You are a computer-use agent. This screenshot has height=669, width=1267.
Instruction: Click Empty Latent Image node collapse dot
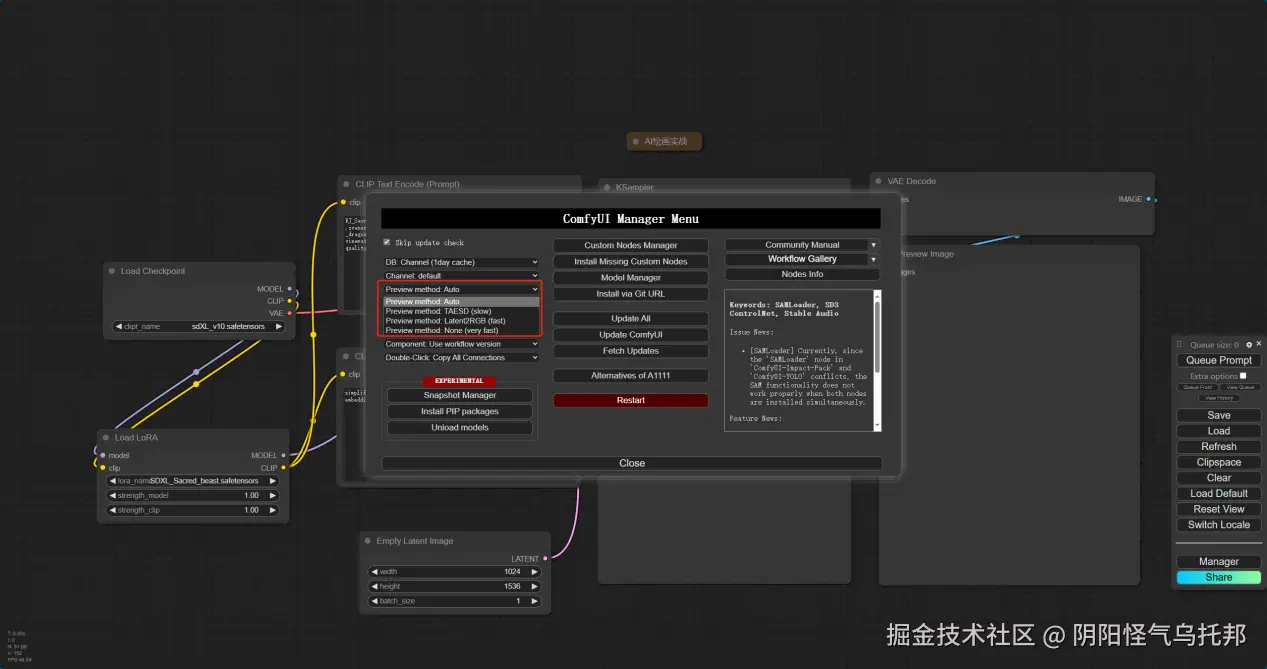coord(367,541)
